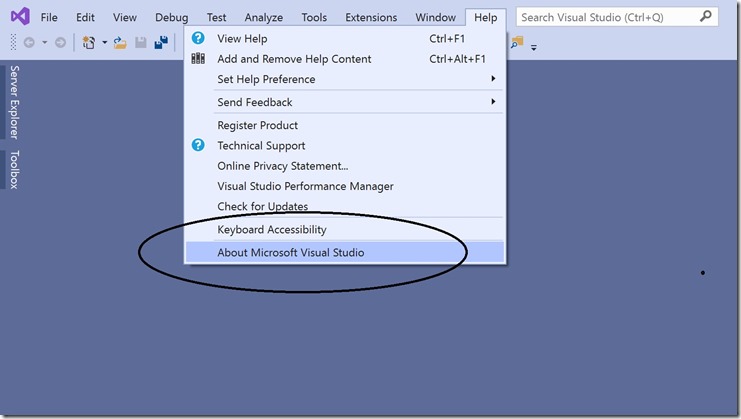Viewport: 741px width, 419px height.
Task: Click the search magnifier icon
Action: click(x=706, y=17)
